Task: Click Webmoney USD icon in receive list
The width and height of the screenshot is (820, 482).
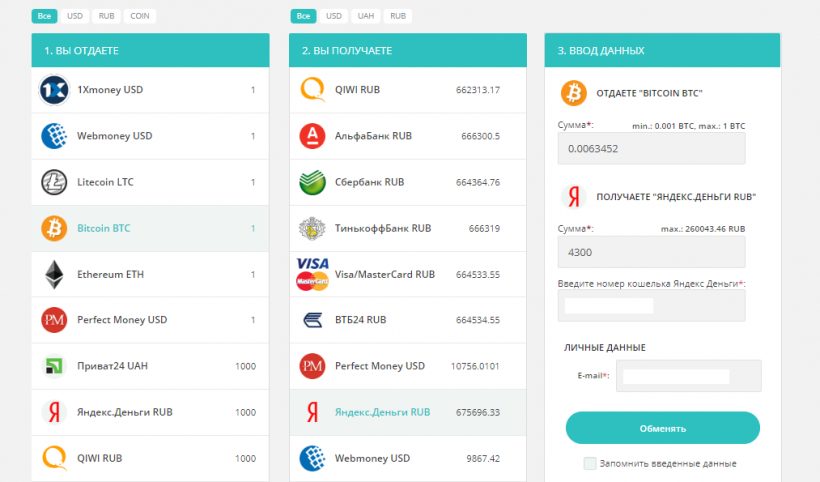Action: pyautogui.click(x=312, y=458)
